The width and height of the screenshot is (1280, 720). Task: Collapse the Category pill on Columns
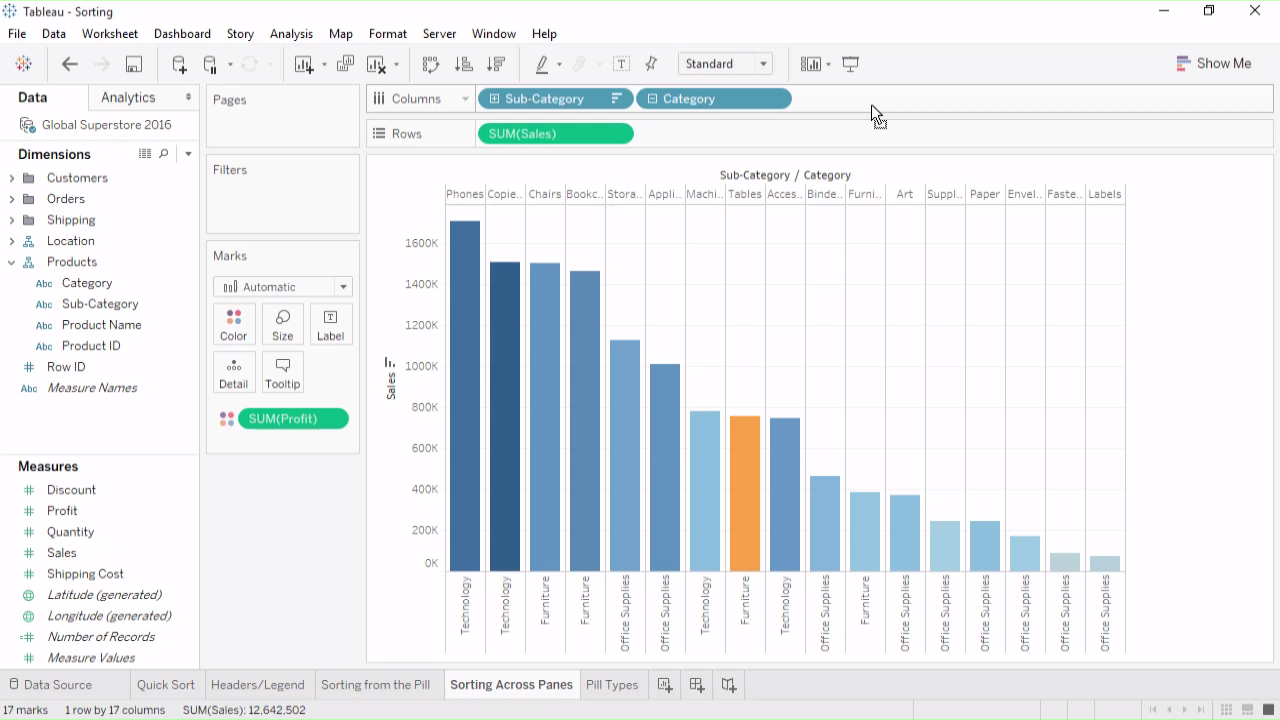click(x=652, y=99)
